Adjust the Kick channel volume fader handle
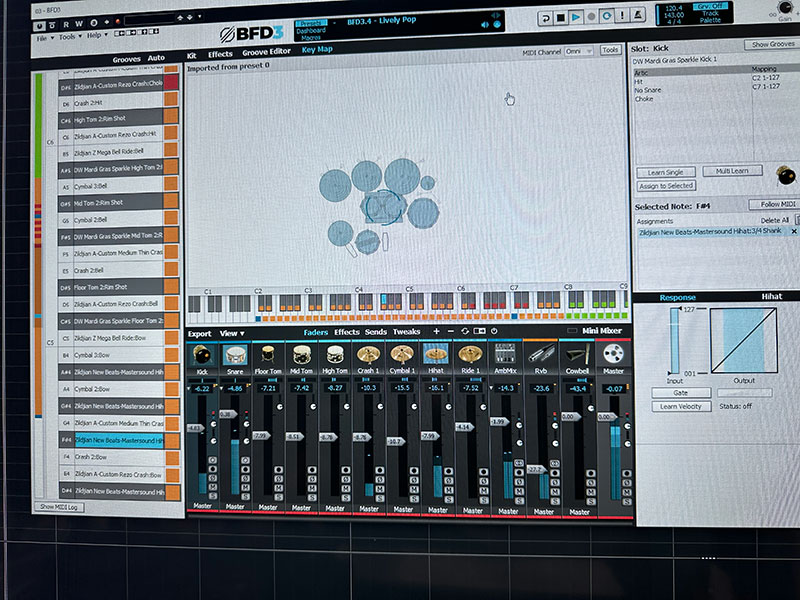 click(196, 428)
